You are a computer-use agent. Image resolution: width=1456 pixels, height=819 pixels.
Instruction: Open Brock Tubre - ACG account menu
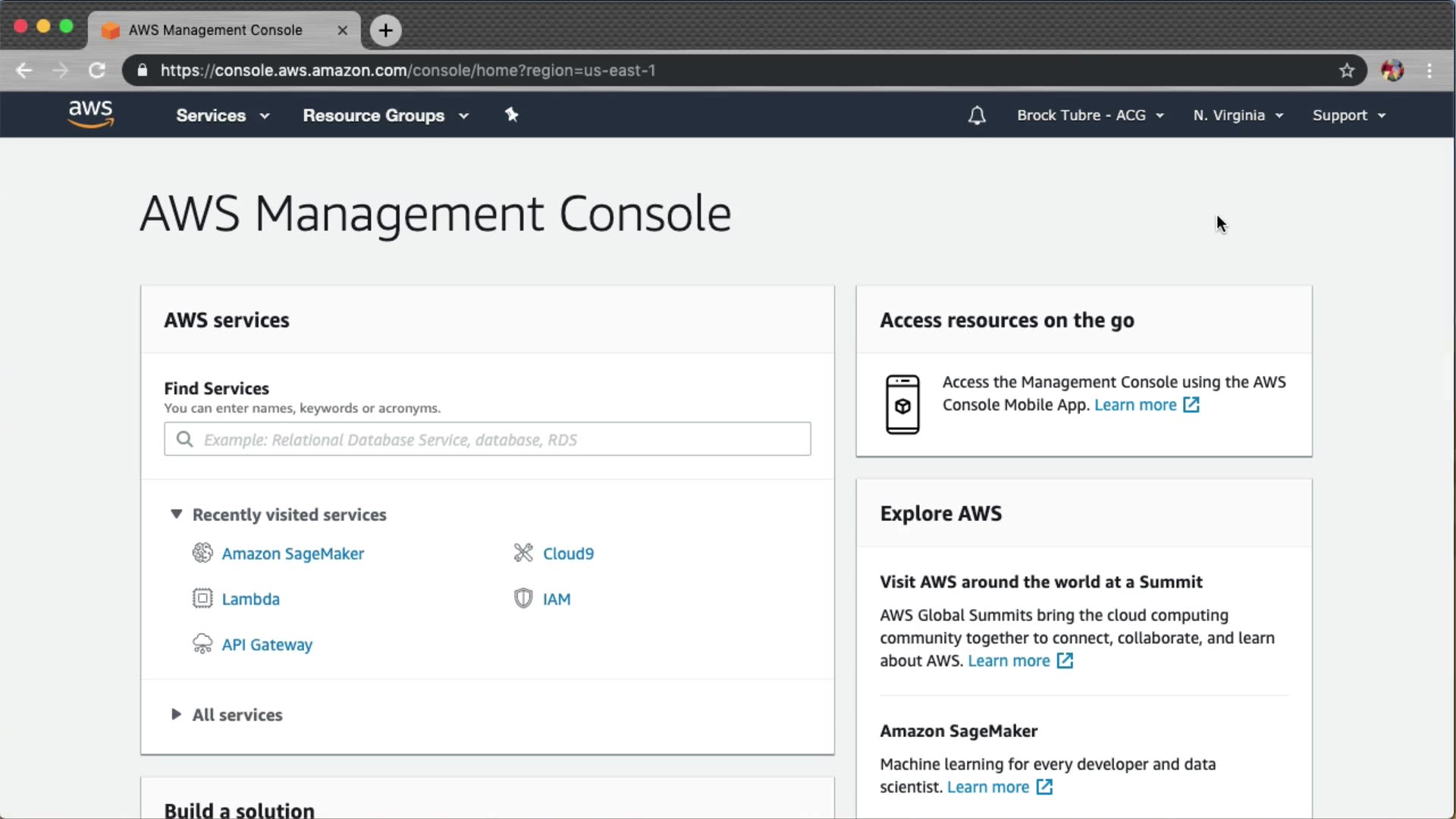[1090, 115]
